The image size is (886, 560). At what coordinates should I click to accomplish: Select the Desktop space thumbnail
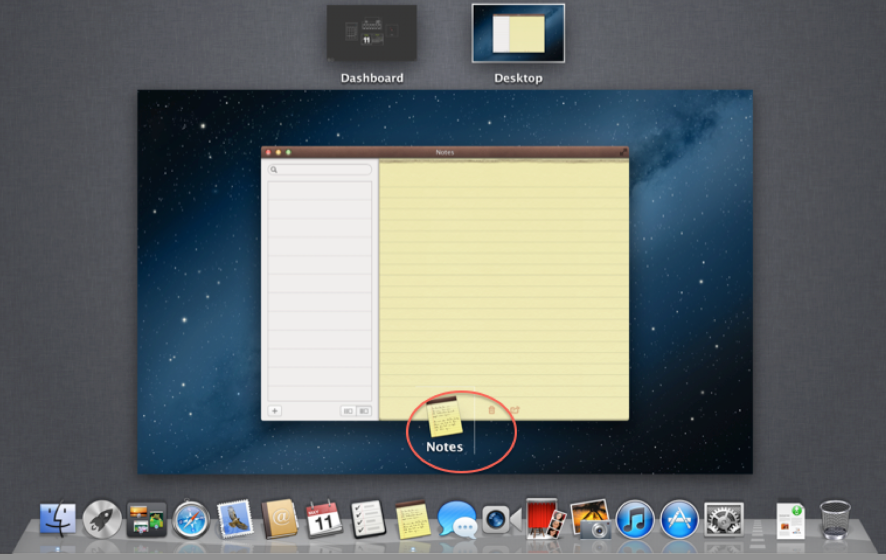pyautogui.click(x=518, y=34)
